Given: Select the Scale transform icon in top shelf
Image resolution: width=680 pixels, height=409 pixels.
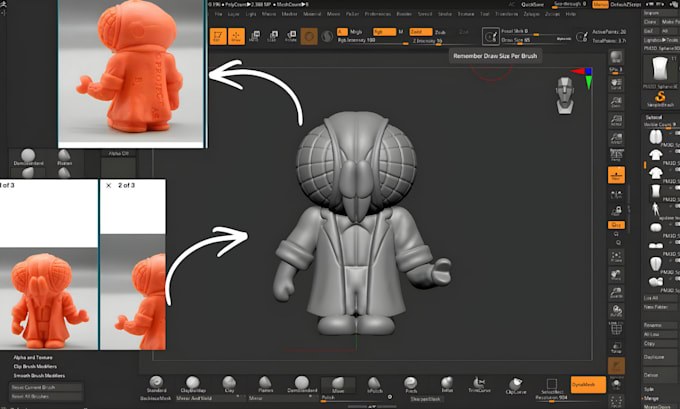Looking at the screenshot, I should click(272, 36).
